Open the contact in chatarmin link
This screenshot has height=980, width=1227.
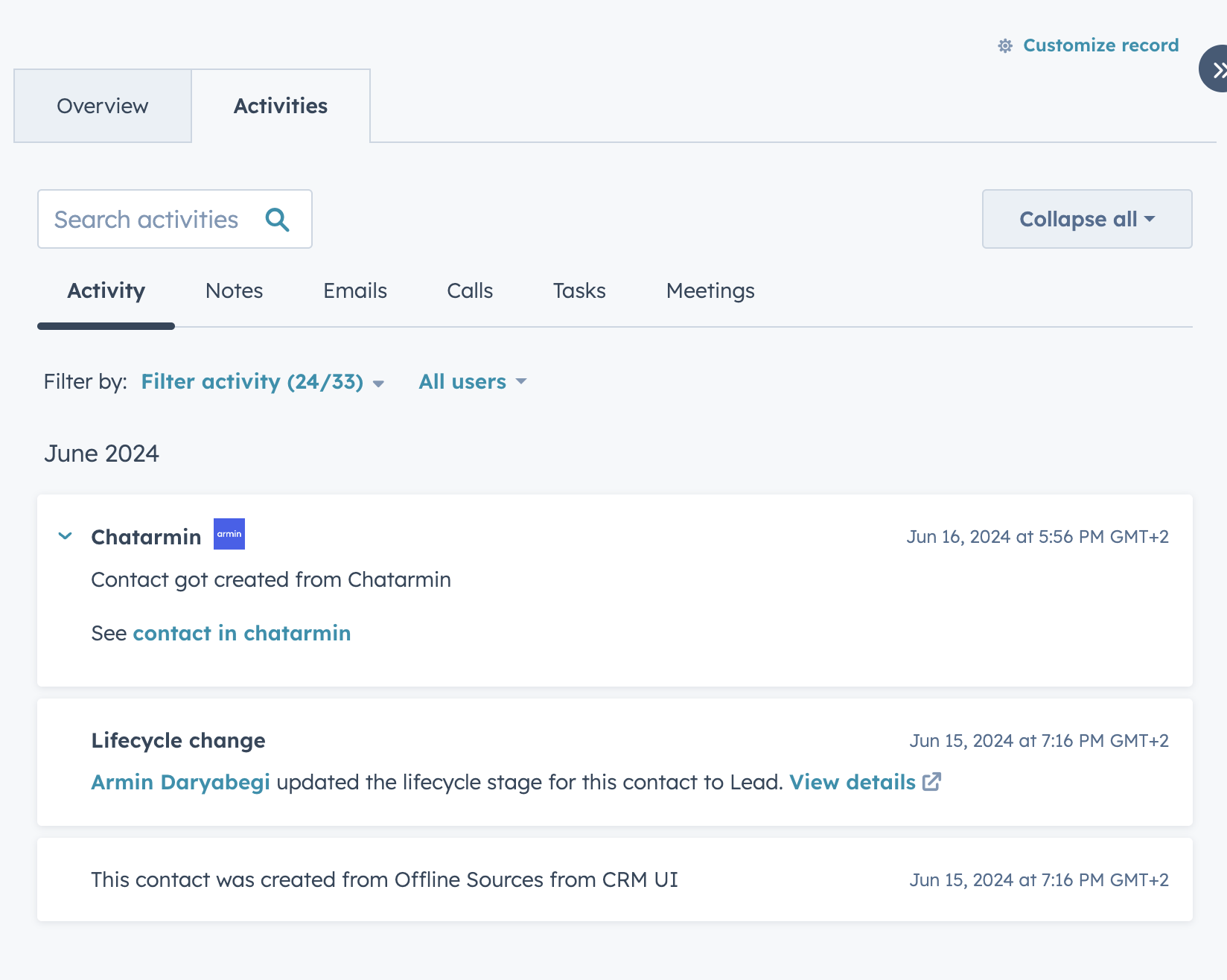[x=242, y=633]
